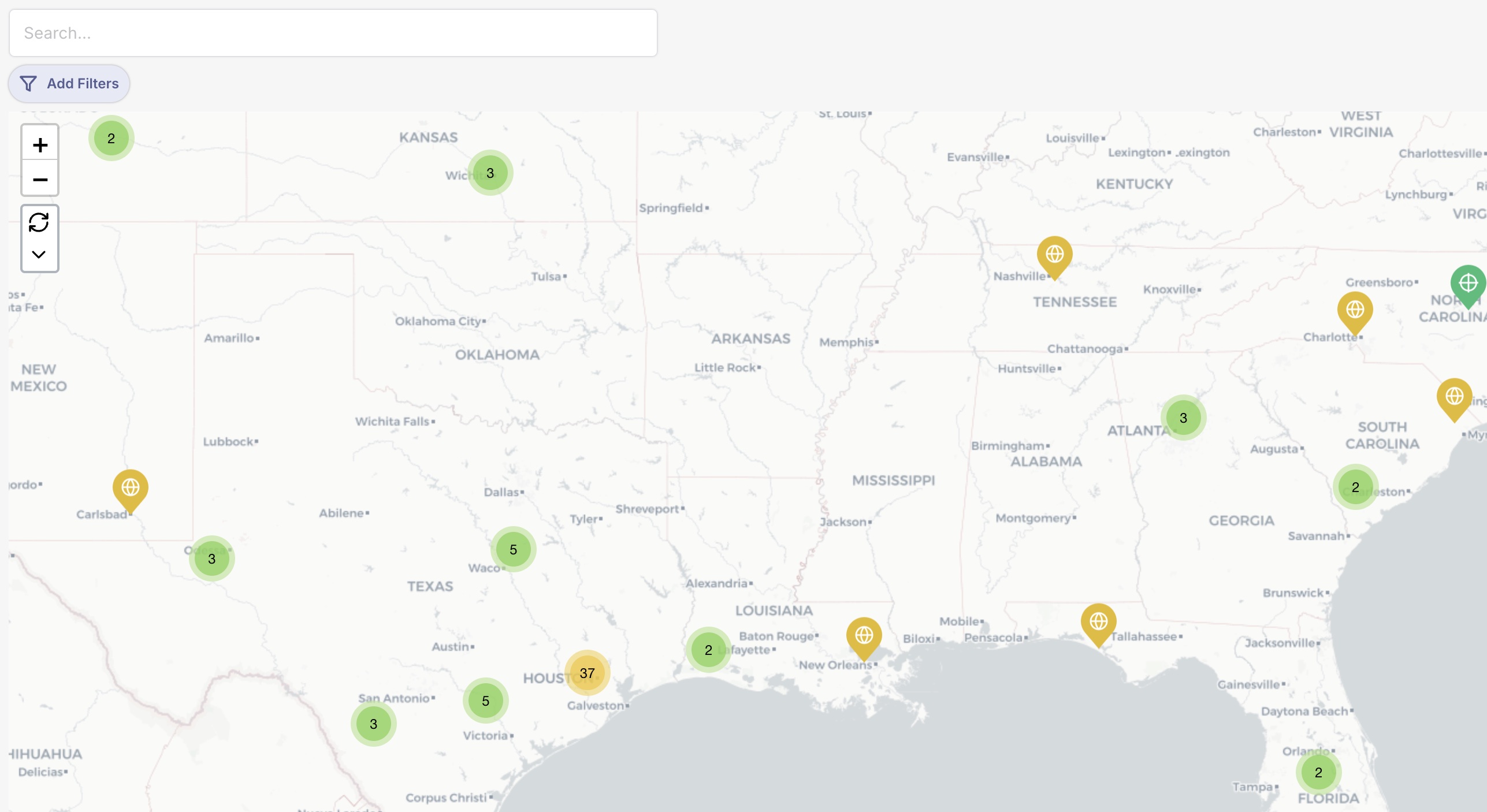The width and height of the screenshot is (1487, 812).
Task: Open the 3 cluster near San Antonio
Action: click(x=373, y=724)
